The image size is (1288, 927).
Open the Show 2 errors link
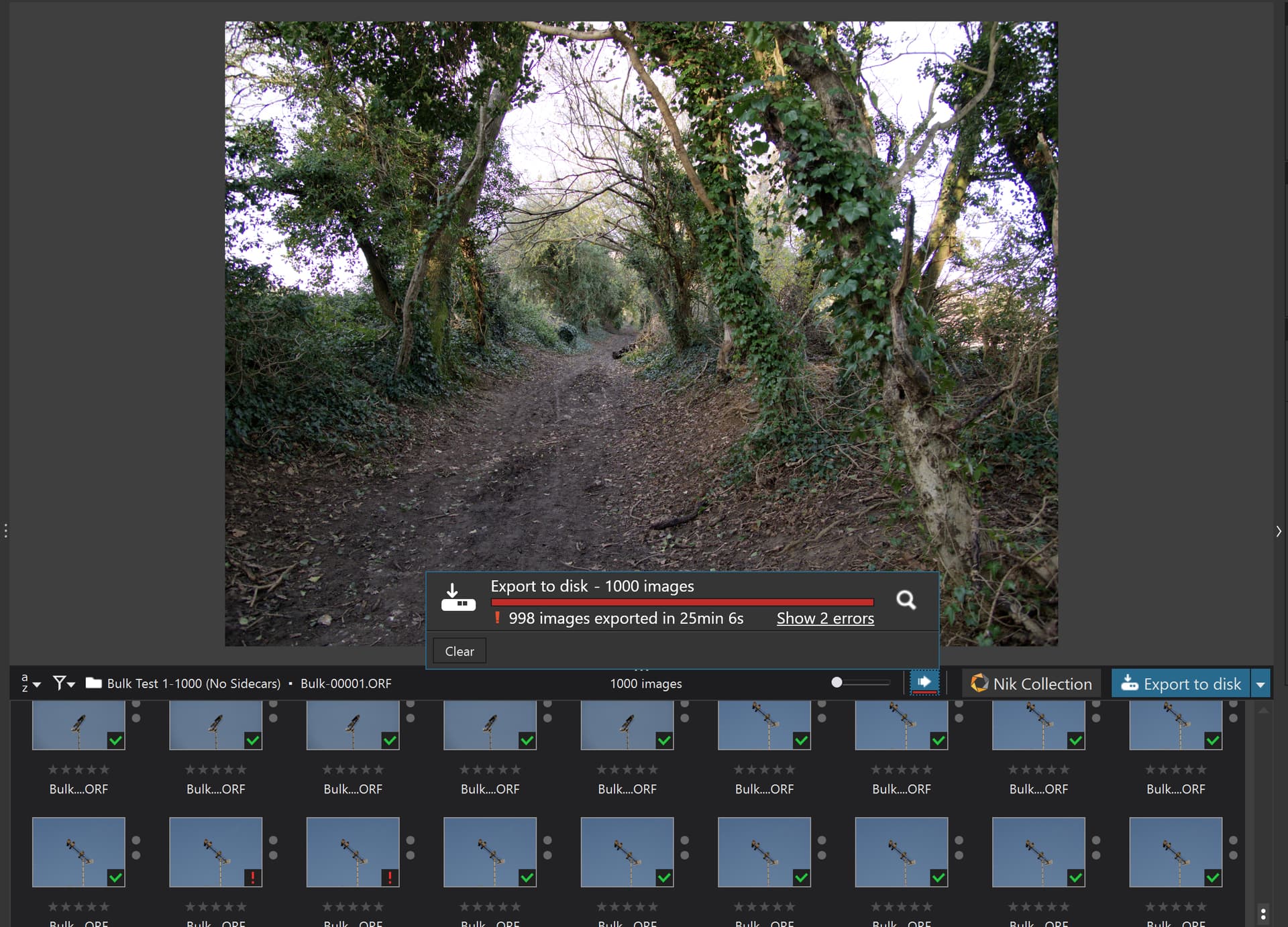(825, 618)
